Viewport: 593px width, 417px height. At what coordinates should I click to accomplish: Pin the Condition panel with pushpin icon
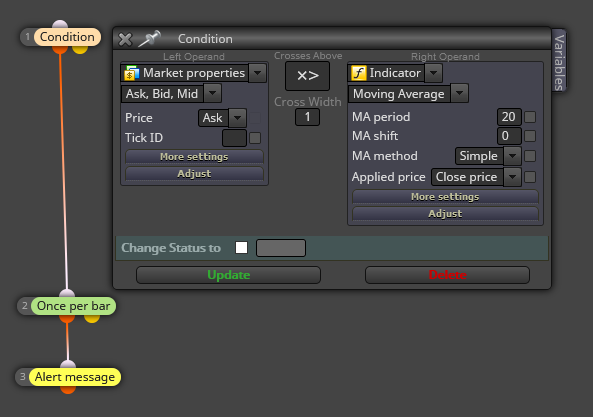(149, 39)
